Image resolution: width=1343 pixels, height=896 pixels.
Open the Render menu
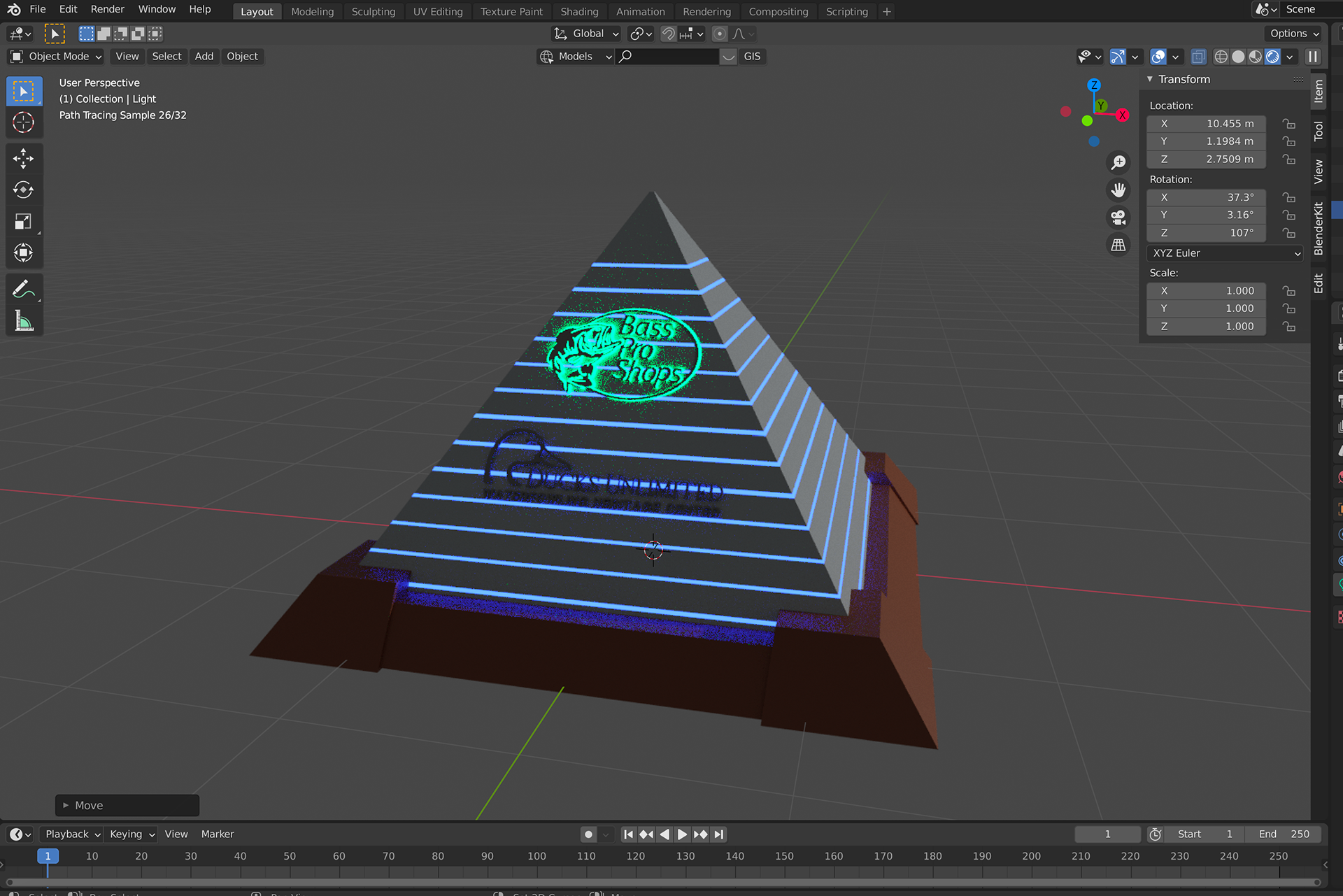(107, 9)
